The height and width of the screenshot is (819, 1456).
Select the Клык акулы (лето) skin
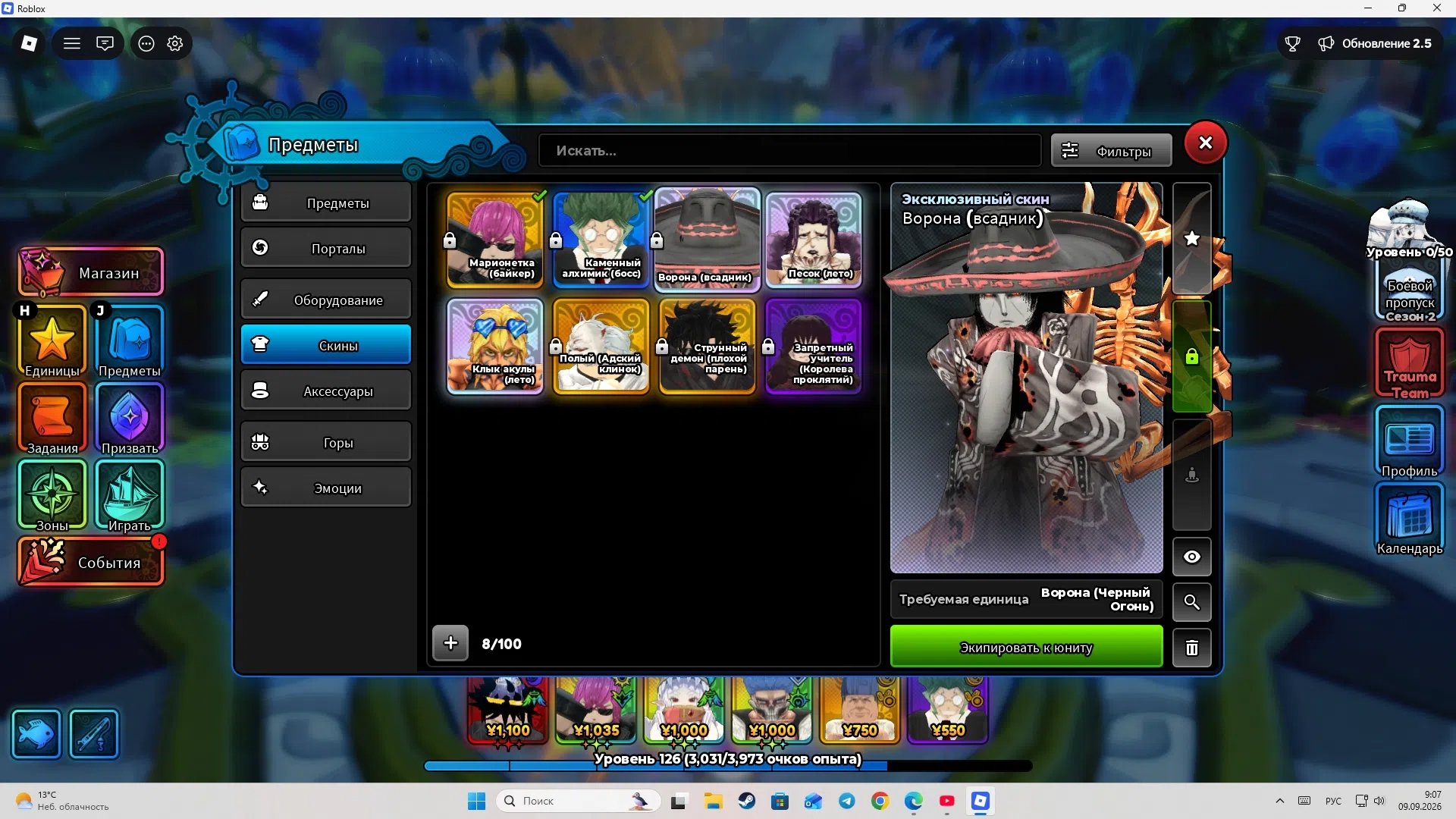(x=495, y=346)
